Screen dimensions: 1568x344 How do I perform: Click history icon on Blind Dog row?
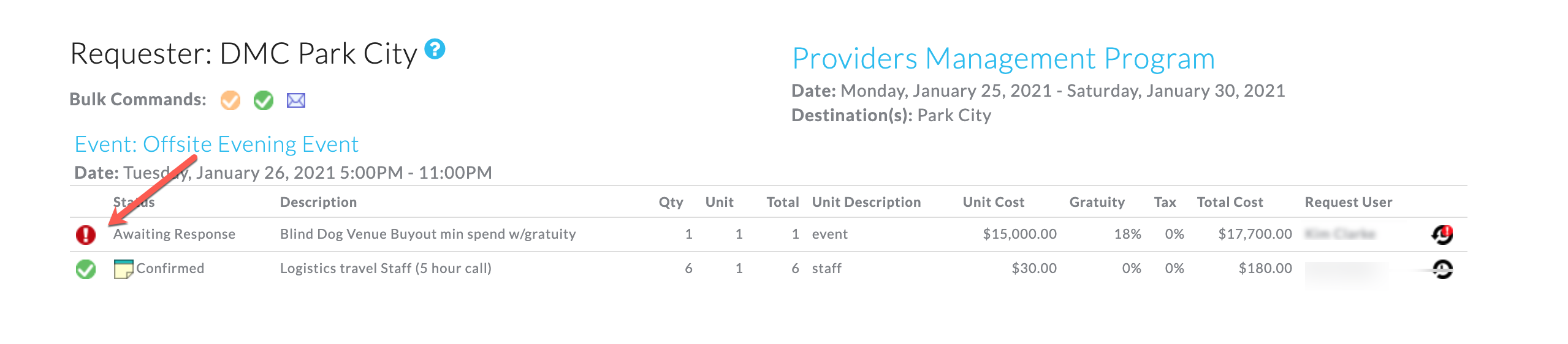1442,234
